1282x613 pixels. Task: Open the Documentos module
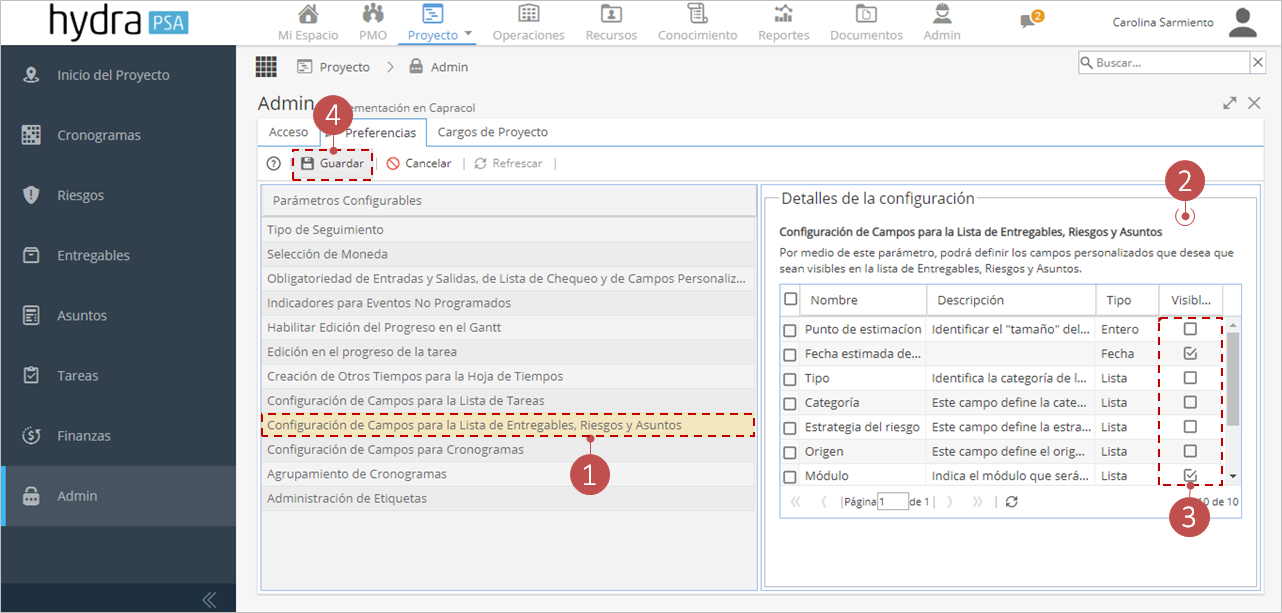click(866, 23)
